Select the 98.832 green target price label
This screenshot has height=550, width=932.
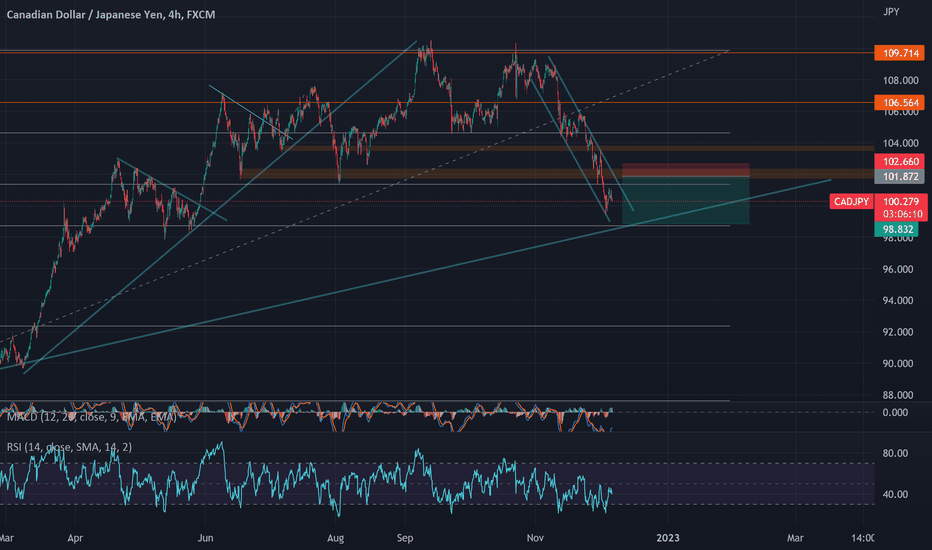coord(896,229)
